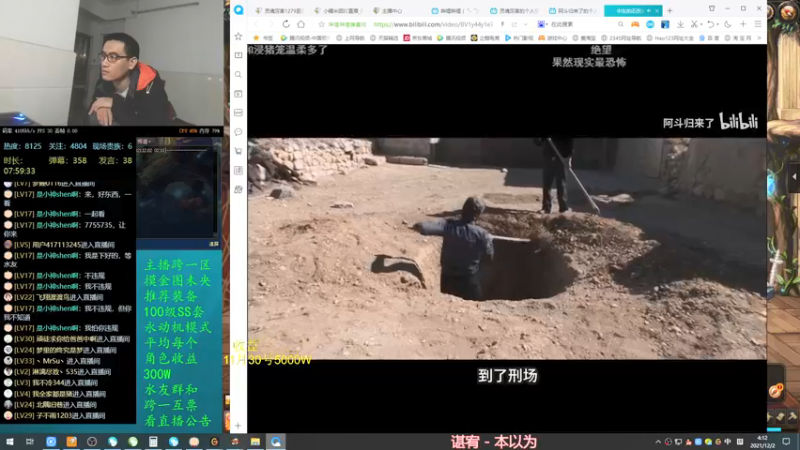The width and height of the screenshot is (800, 450).
Task: Click the bilibili video player frame
Action: click(x=507, y=239)
